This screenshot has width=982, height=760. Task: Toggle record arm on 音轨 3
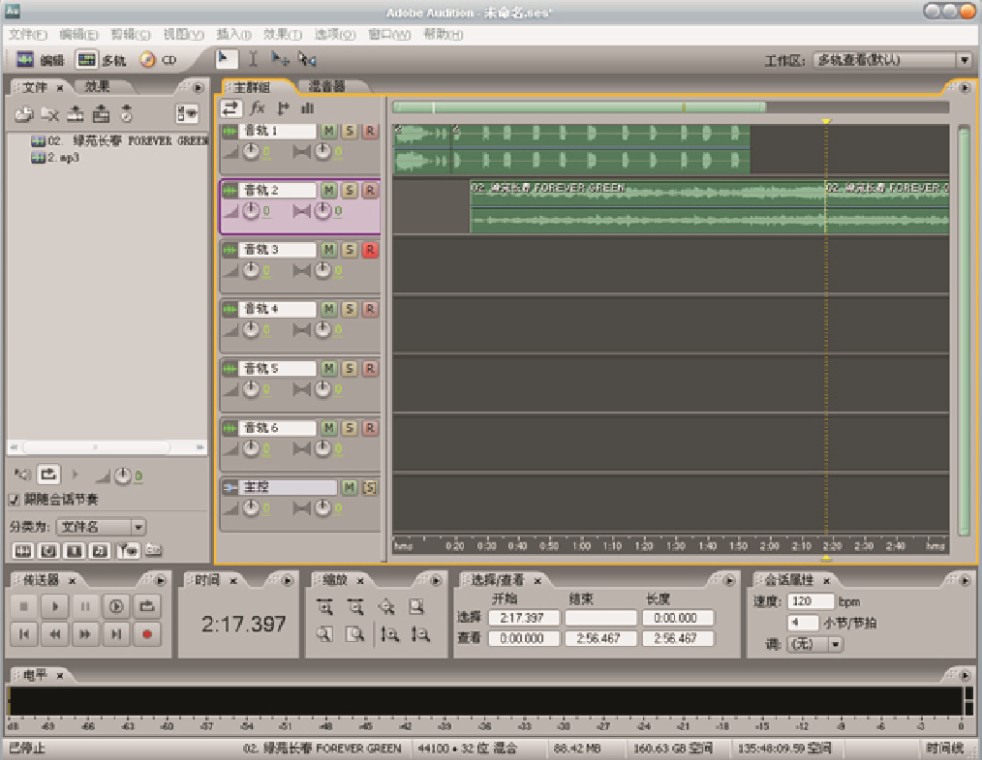[x=370, y=250]
